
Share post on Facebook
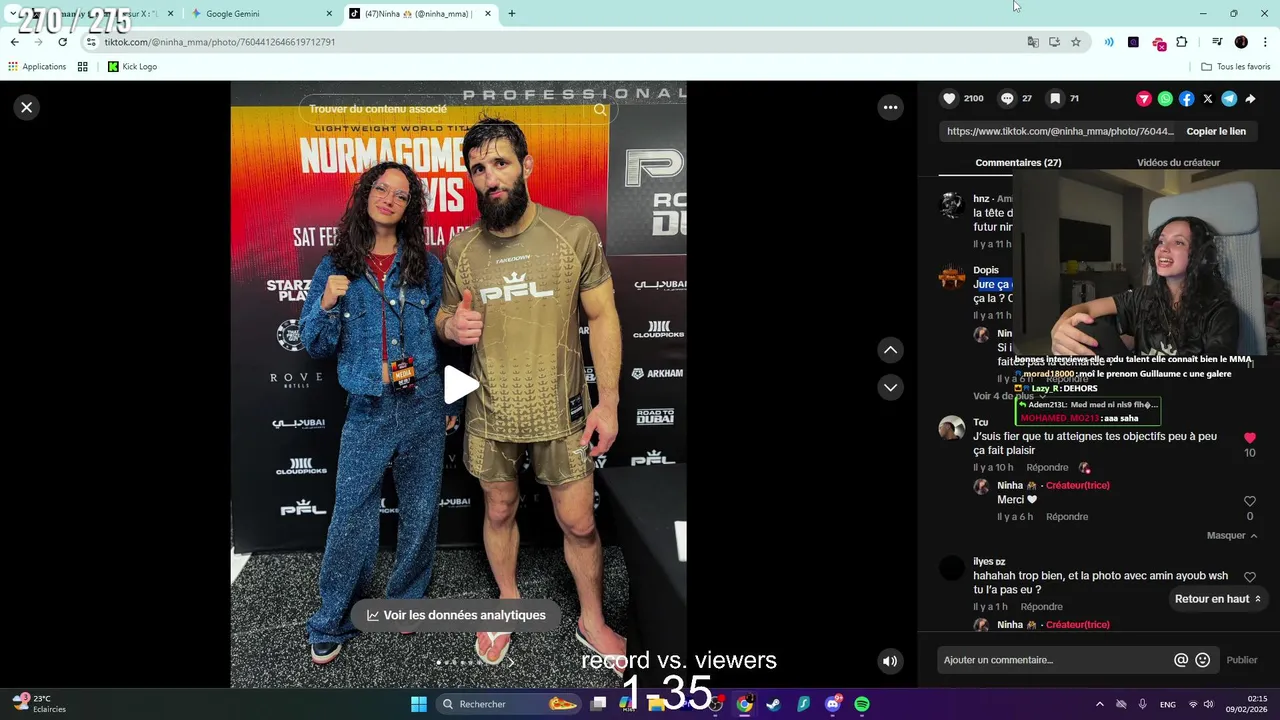tap(1186, 99)
